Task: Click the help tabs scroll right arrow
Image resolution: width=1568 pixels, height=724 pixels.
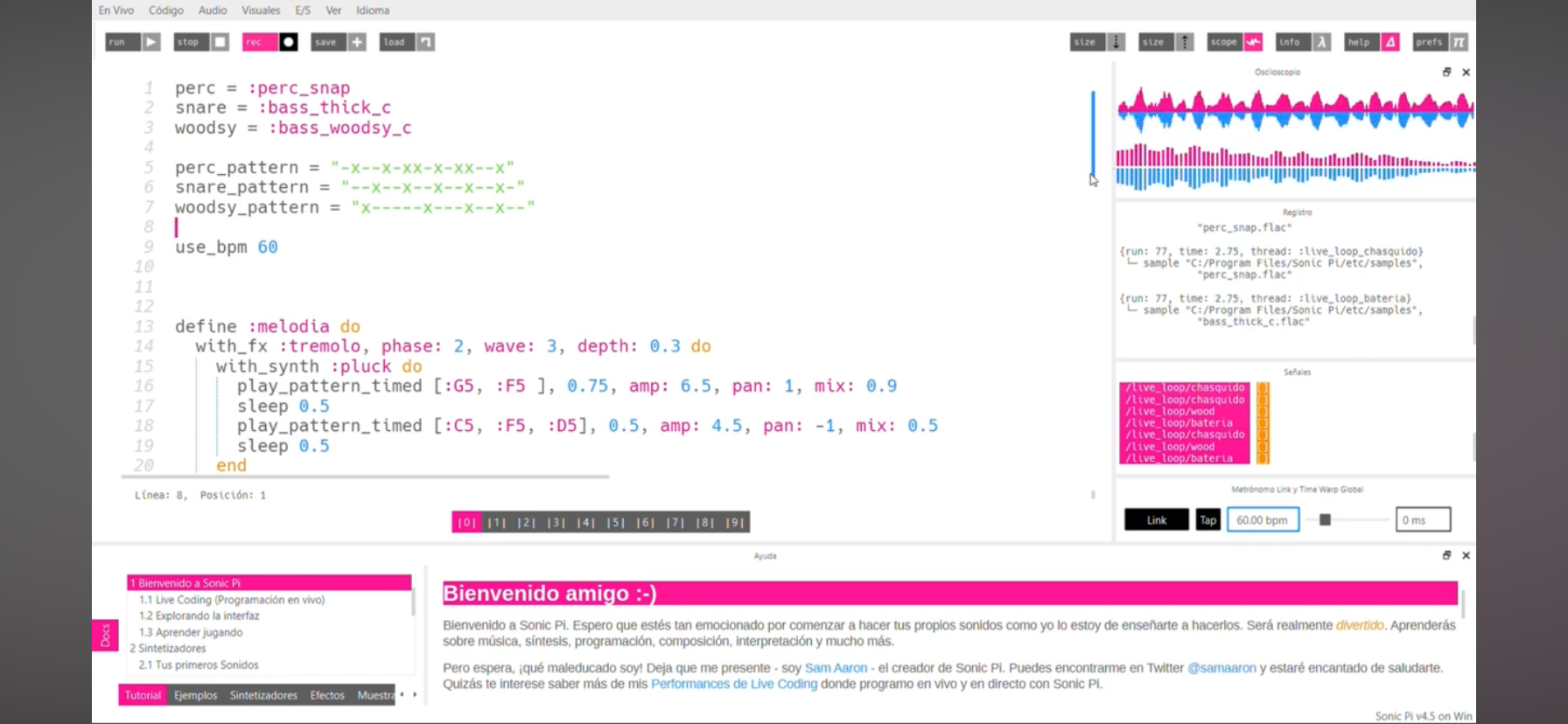Action: point(415,695)
